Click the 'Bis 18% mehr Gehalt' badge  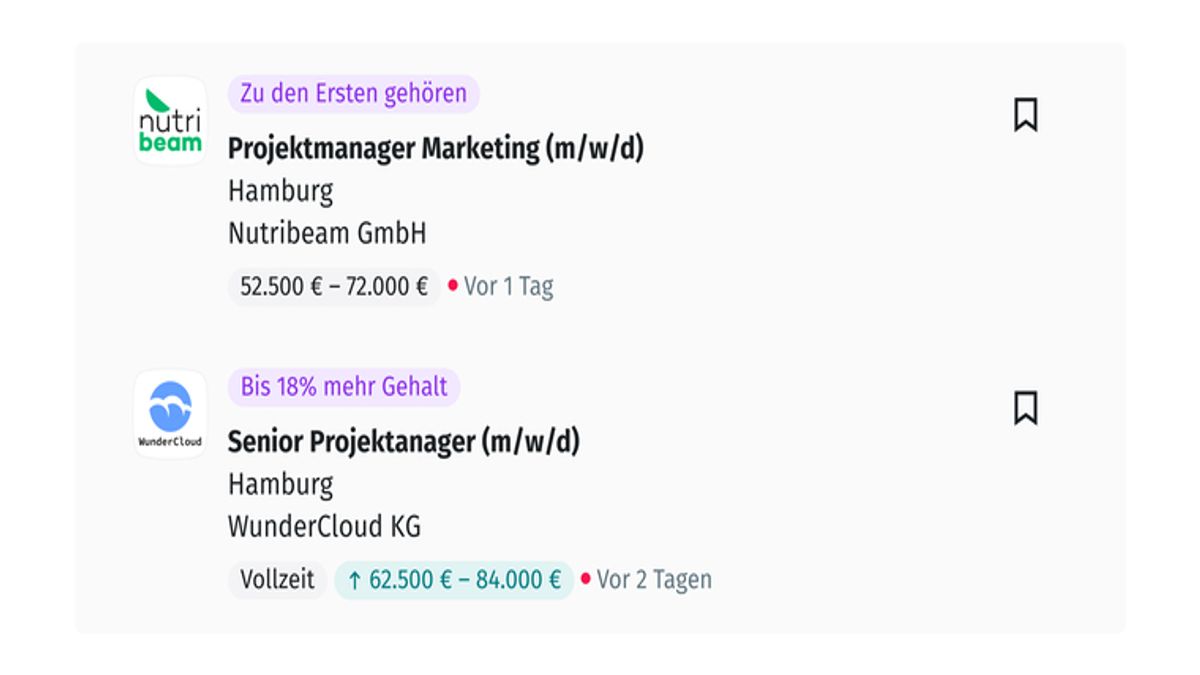(343, 387)
